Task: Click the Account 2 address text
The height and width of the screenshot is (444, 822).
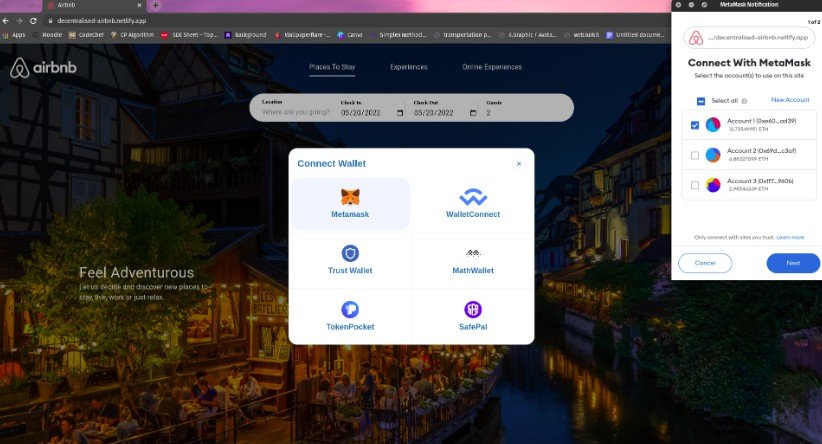Action: pos(761,151)
